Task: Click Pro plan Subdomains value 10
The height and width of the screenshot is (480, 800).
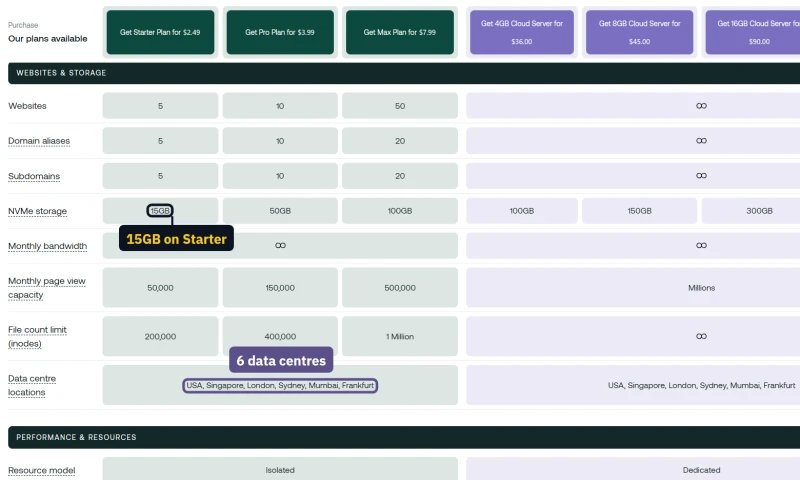Action: (280, 175)
